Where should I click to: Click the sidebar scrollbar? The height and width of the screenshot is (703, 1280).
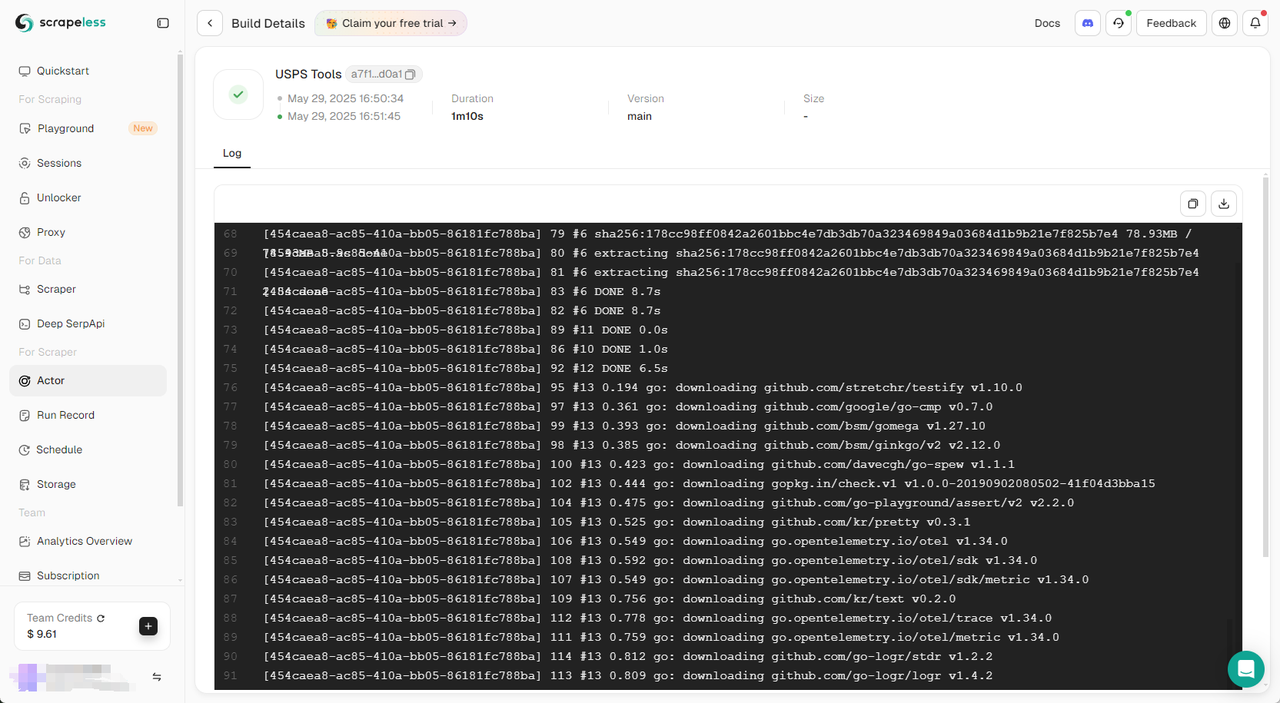tap(180, 280)
